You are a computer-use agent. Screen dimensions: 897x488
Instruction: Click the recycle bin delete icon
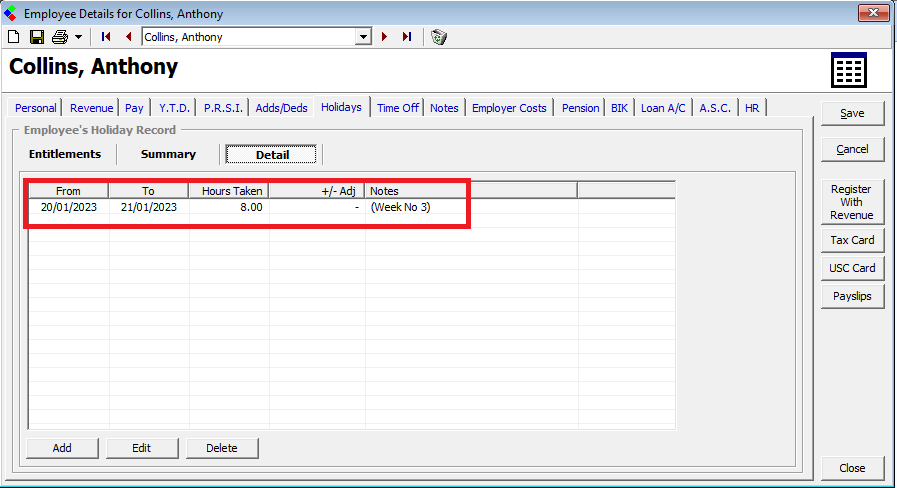pyautogui.click(x=439, y=37)
